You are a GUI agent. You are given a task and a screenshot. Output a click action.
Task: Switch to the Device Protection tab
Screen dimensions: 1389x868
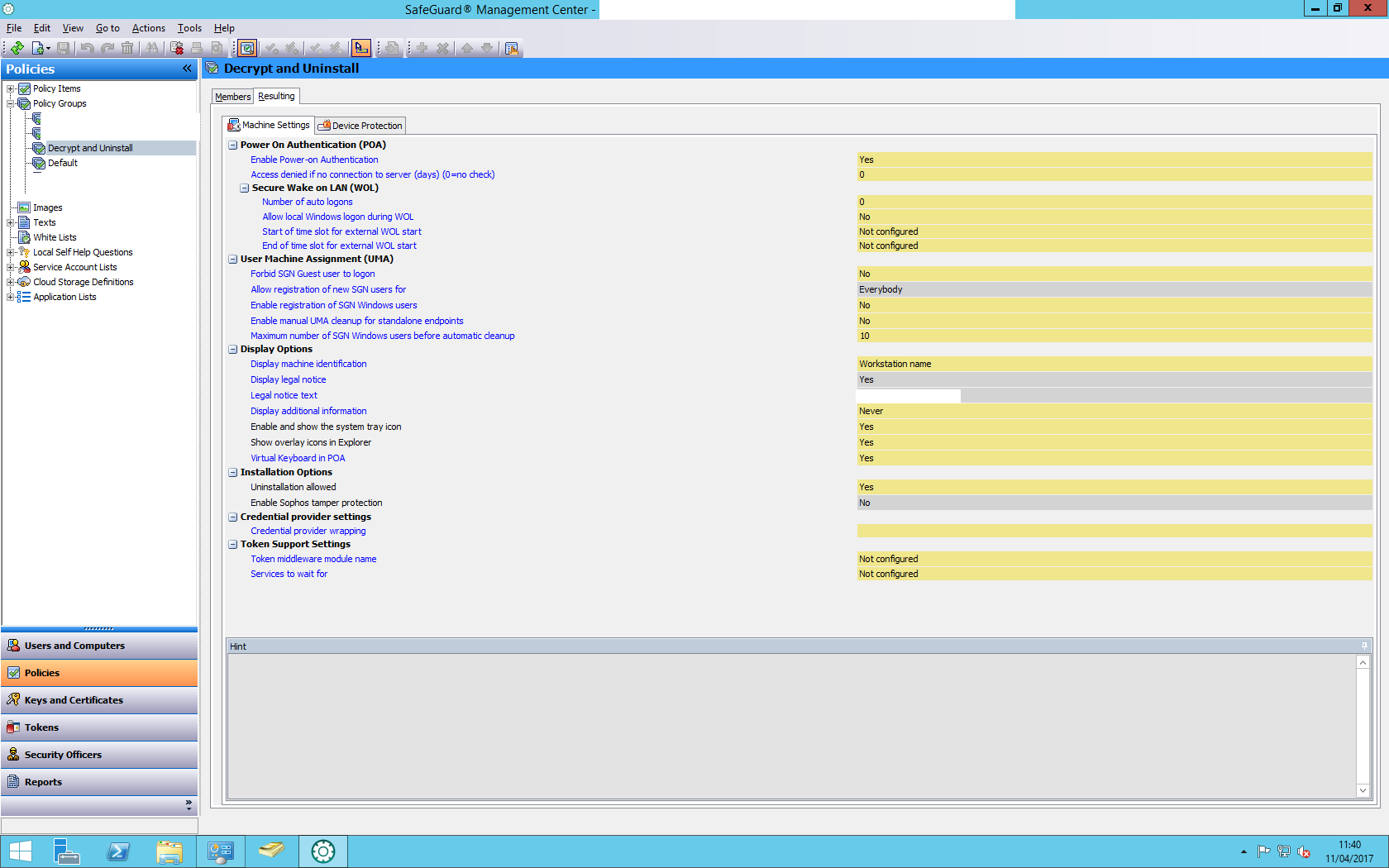coord(361,126)
